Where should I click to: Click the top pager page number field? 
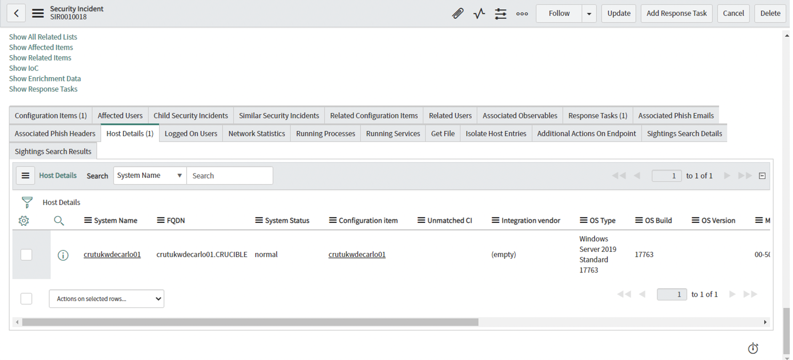coord(667,176)
